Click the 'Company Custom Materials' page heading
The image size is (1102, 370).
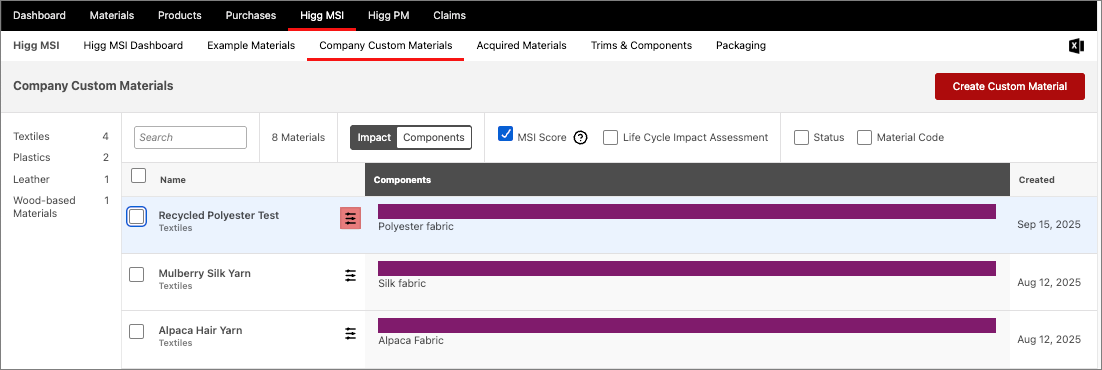click(93, 86)
